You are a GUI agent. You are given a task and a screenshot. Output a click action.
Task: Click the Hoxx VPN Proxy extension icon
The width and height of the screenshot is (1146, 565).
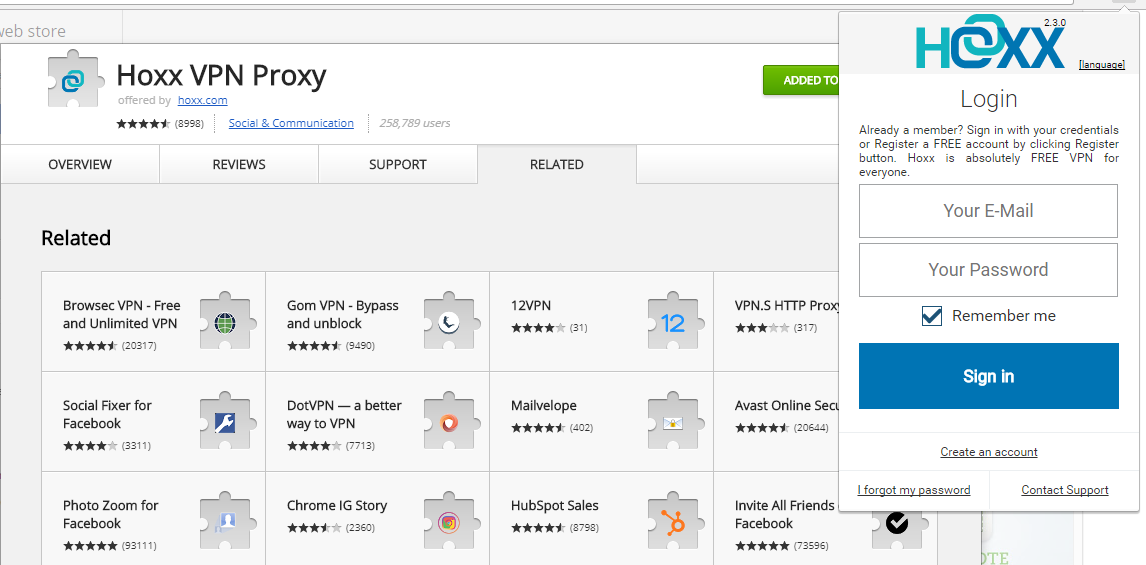76,80
